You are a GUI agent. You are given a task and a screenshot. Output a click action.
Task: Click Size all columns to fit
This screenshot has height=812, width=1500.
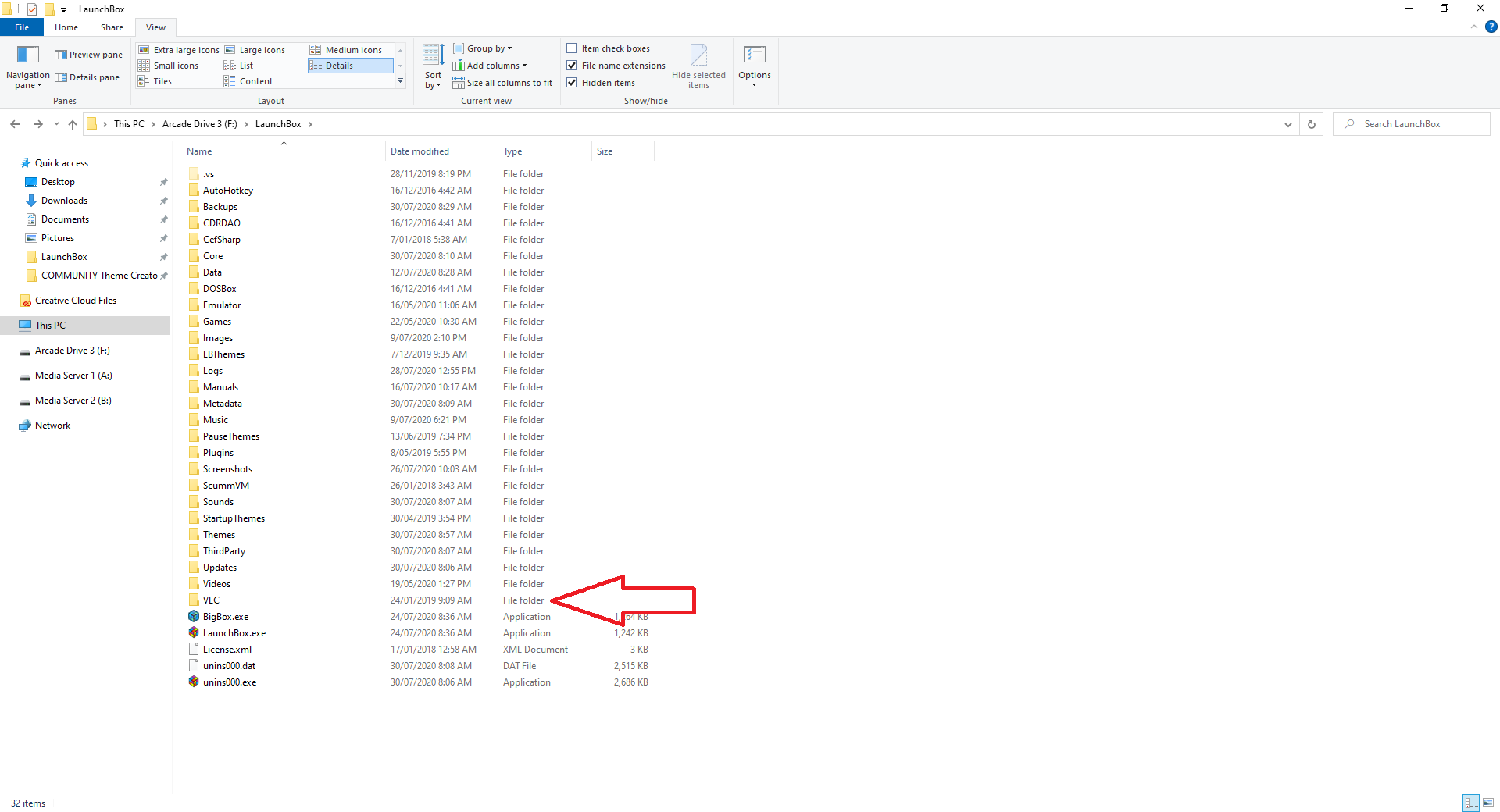502,83
